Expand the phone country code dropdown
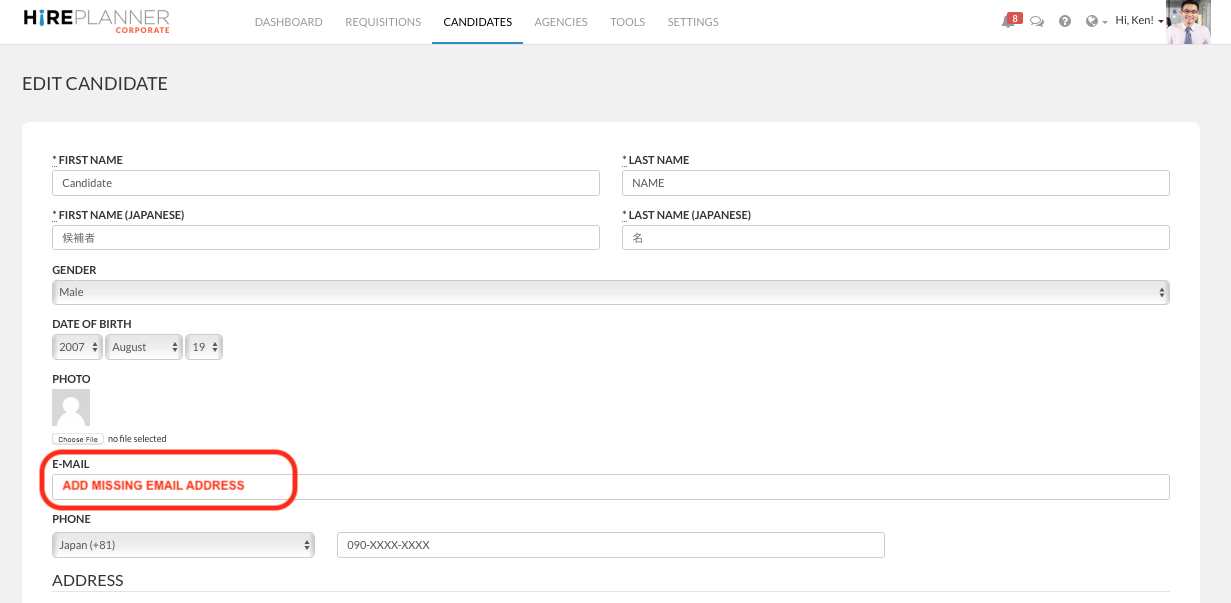This screenshot has height=603, width=1231. pyautogui.click(x=183, y=545)
